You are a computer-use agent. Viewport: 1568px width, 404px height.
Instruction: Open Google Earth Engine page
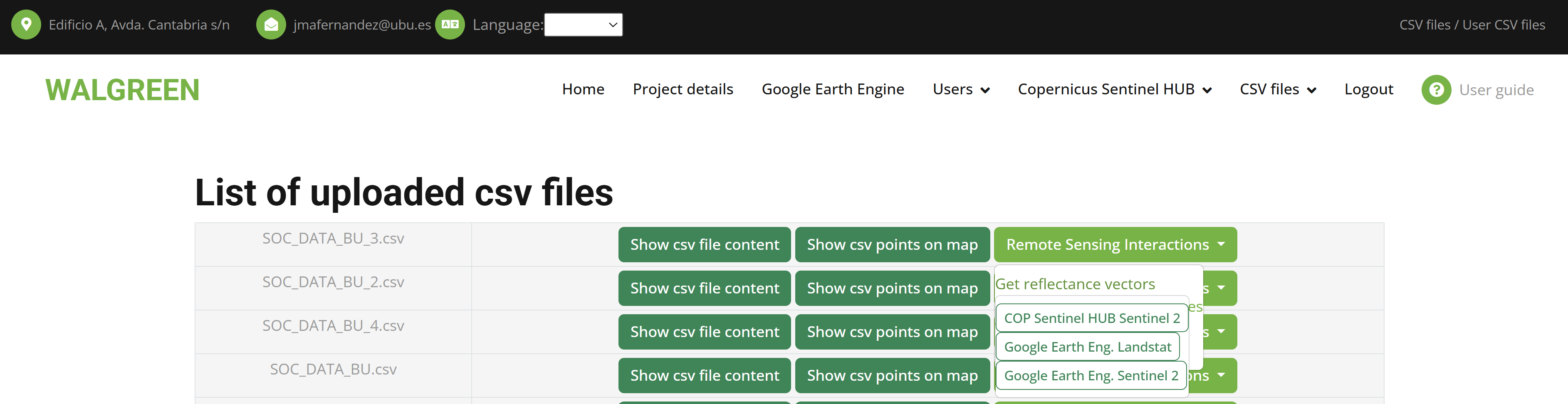coord(833,89)
